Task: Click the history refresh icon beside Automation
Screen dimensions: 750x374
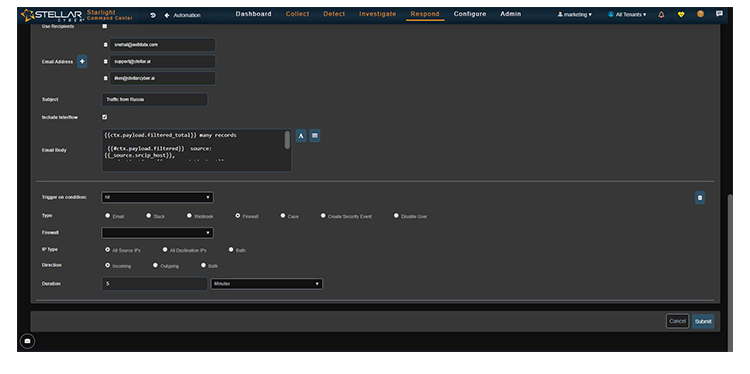Action: 153,15
